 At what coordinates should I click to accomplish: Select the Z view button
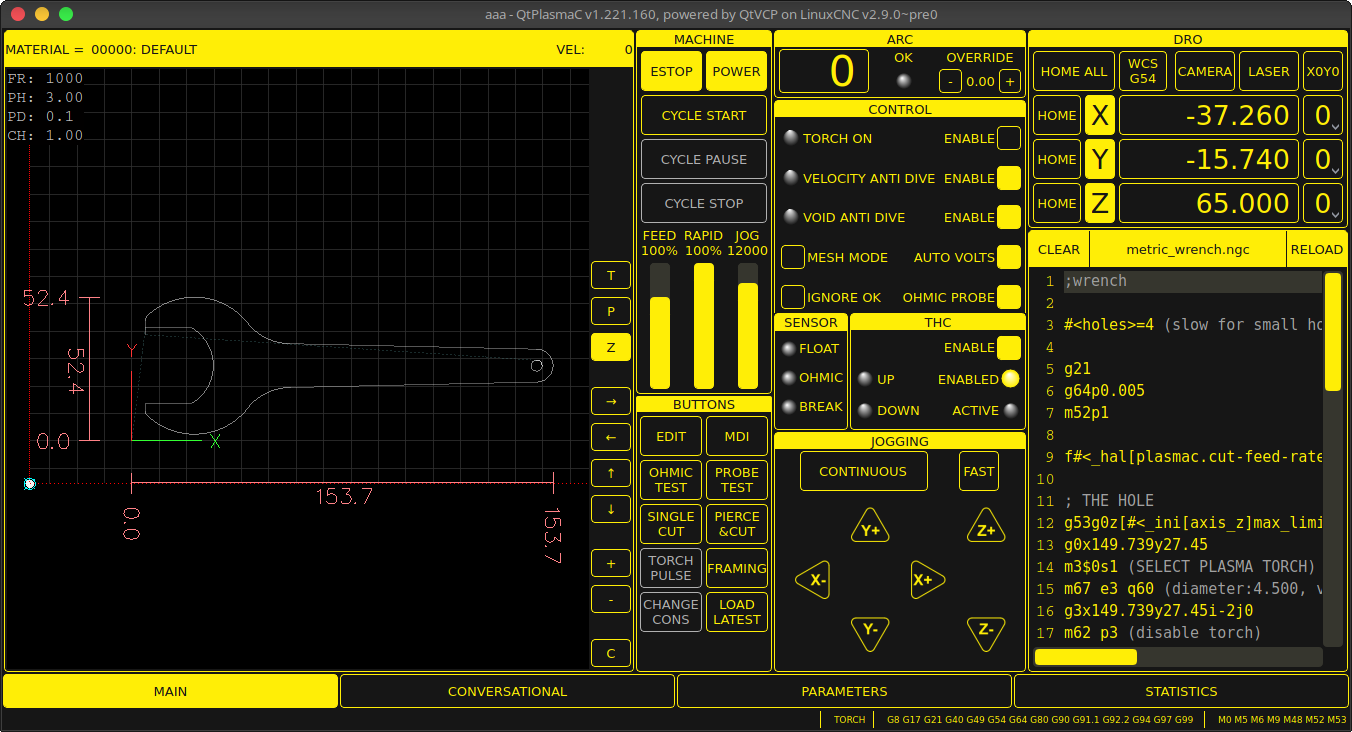point(611,347)
